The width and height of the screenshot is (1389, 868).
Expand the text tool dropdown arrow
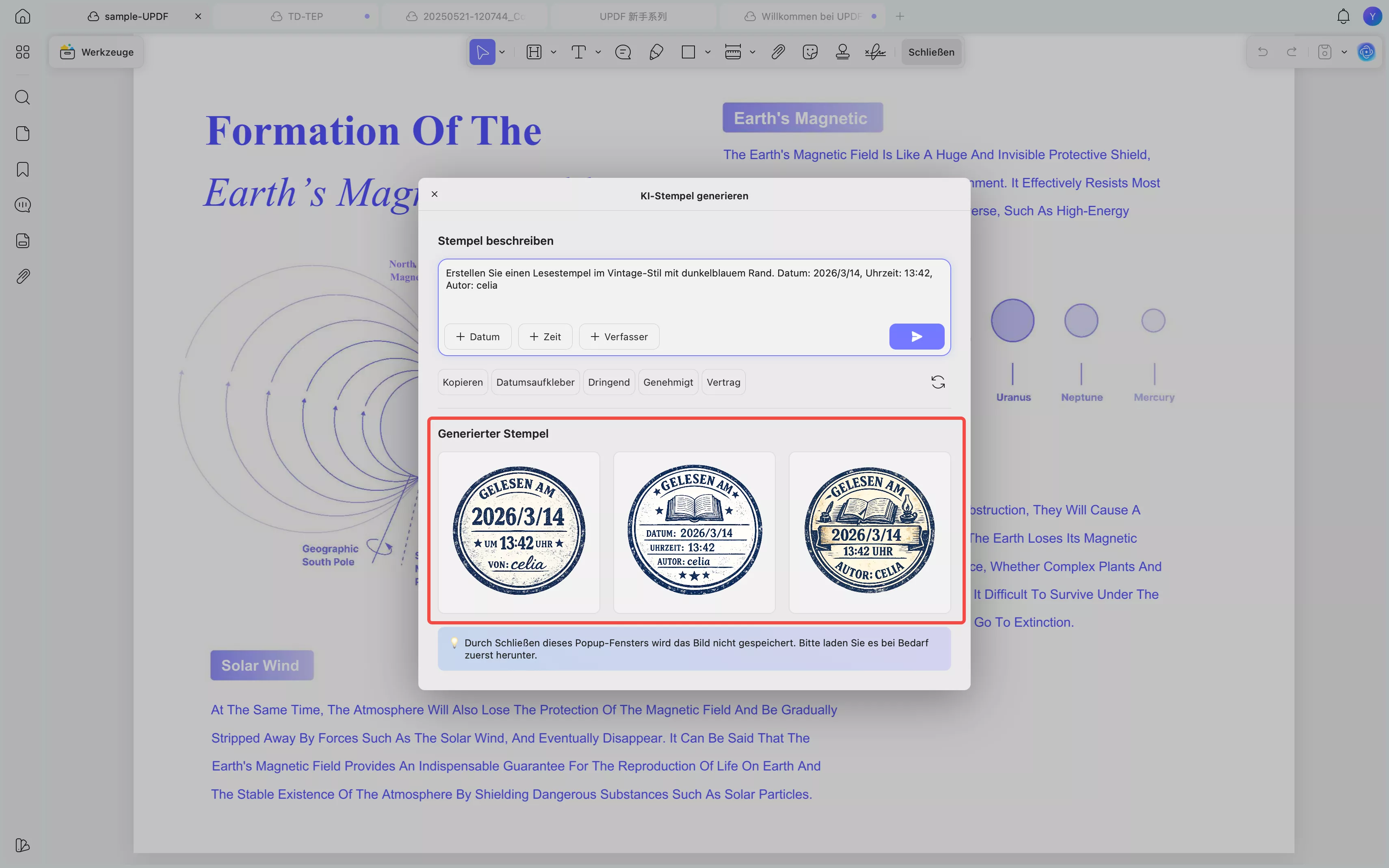coord(598,52)
